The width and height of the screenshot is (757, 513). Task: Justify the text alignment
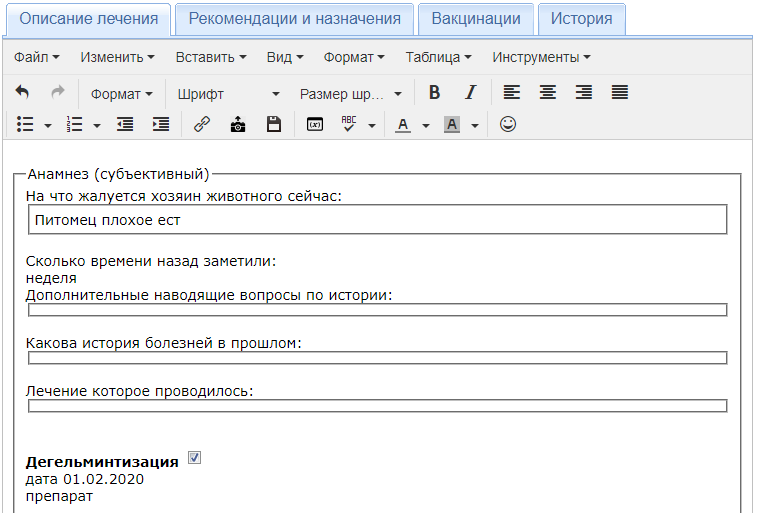pyautogui.click(x=619, y=93)
